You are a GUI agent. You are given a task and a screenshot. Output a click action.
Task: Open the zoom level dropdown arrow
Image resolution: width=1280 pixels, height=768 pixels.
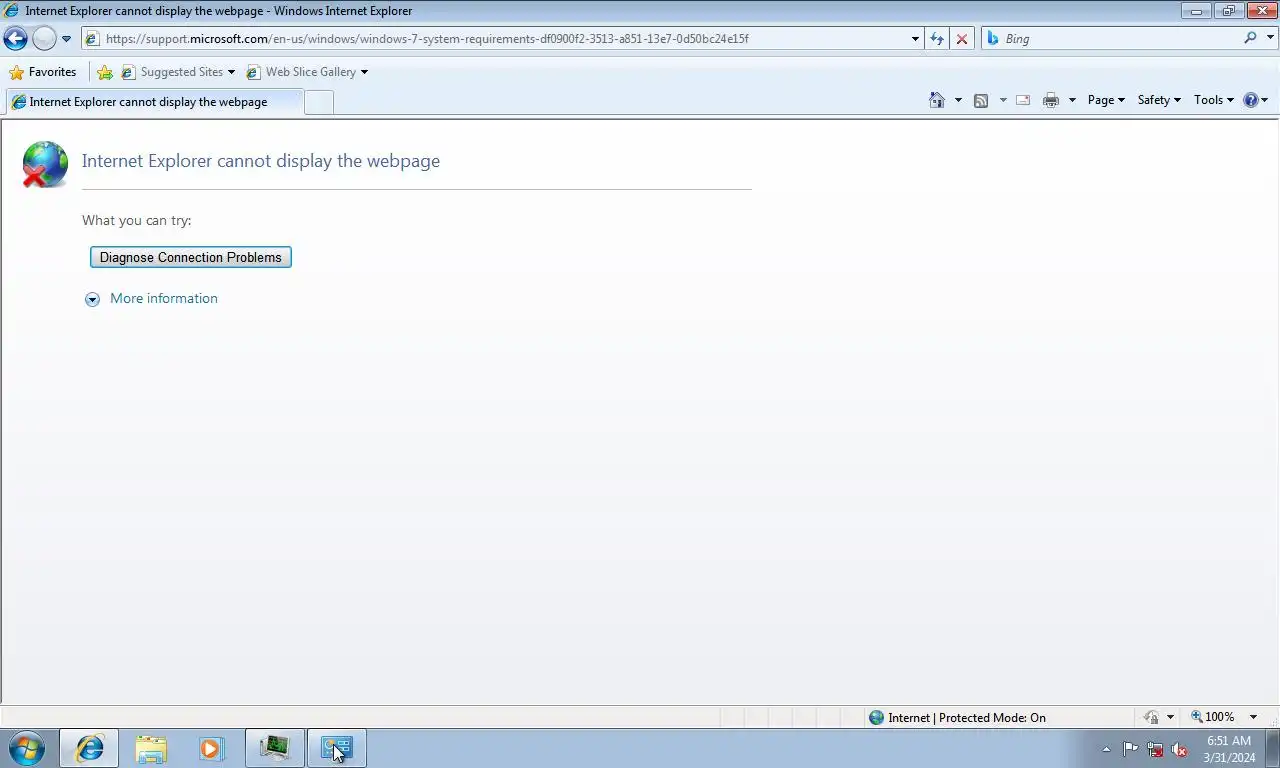coord(1253,717)
